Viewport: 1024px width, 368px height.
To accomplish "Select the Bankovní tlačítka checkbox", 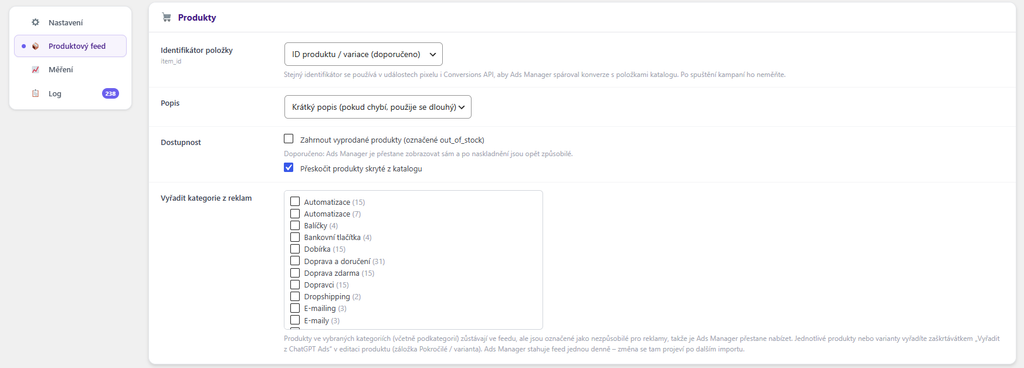I will [x=295, y=237].
